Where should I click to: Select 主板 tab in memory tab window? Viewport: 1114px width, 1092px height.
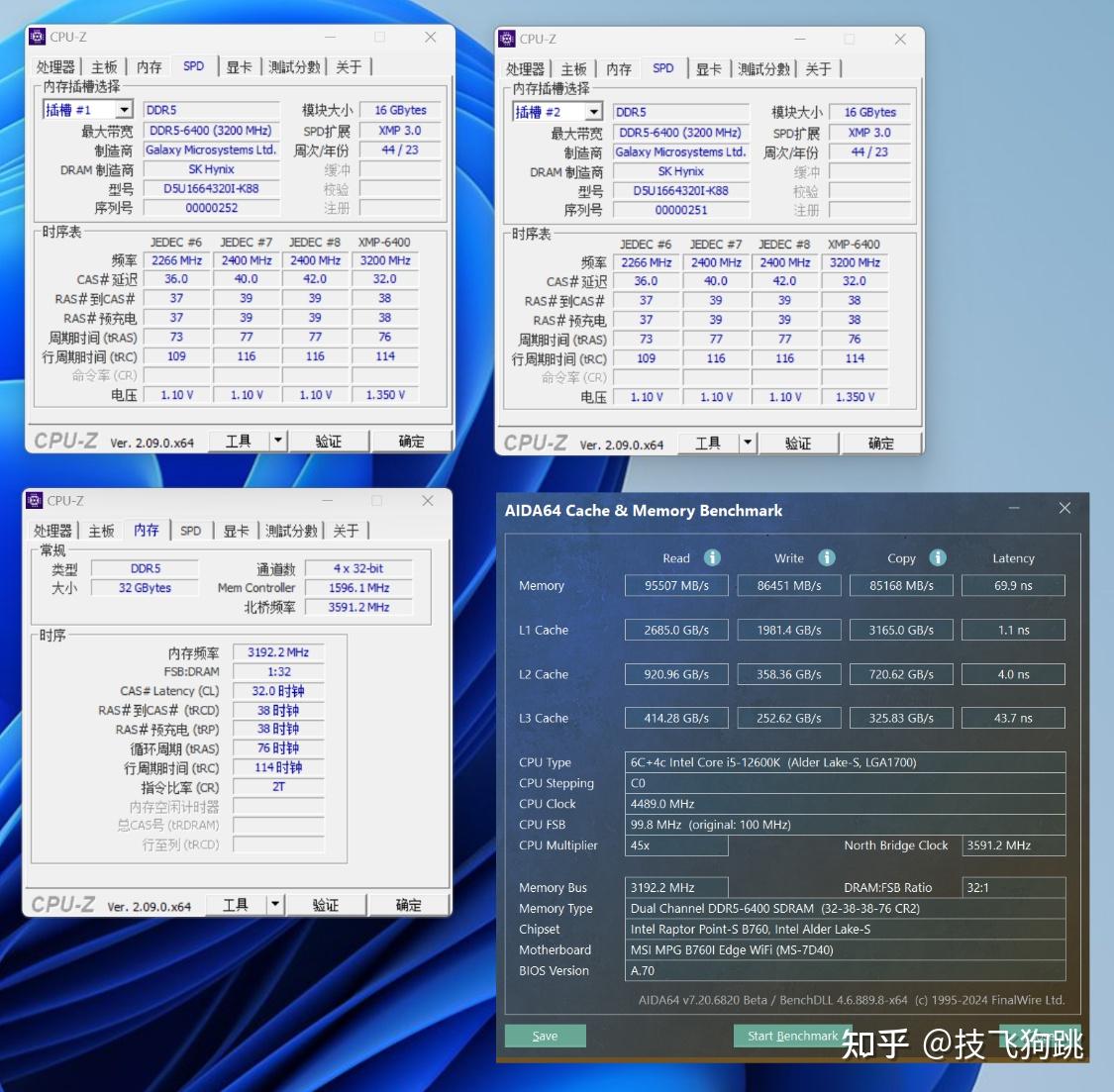coord(101,531)
